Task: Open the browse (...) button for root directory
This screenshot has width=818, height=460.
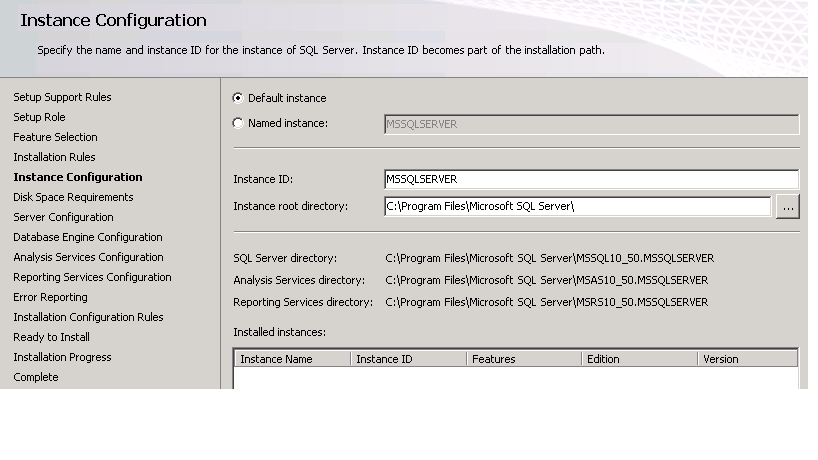Action: (788, 207)
